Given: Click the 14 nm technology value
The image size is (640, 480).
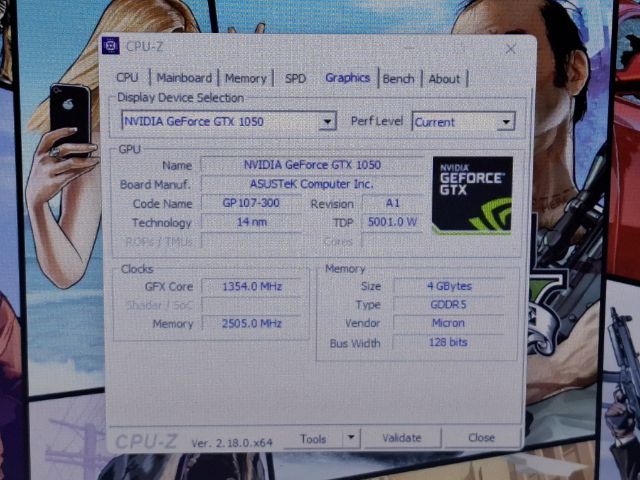Looking at the screenshot, I should tap(251, 222).
